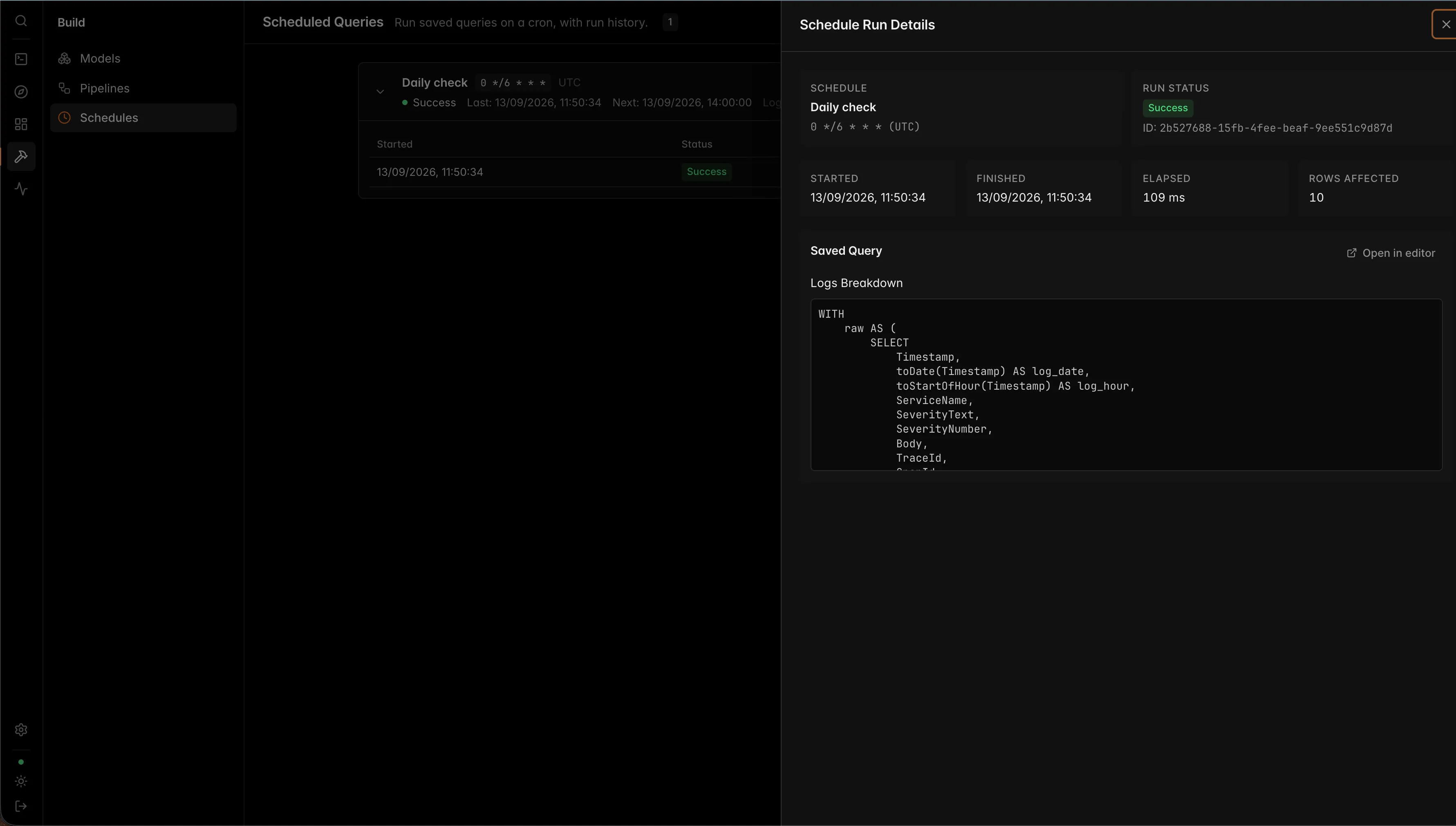The width and height of the screenshot is (1456, 826).
Task: Click the cron expression chip 0 */6 * * *
Action: coord(513,83)
